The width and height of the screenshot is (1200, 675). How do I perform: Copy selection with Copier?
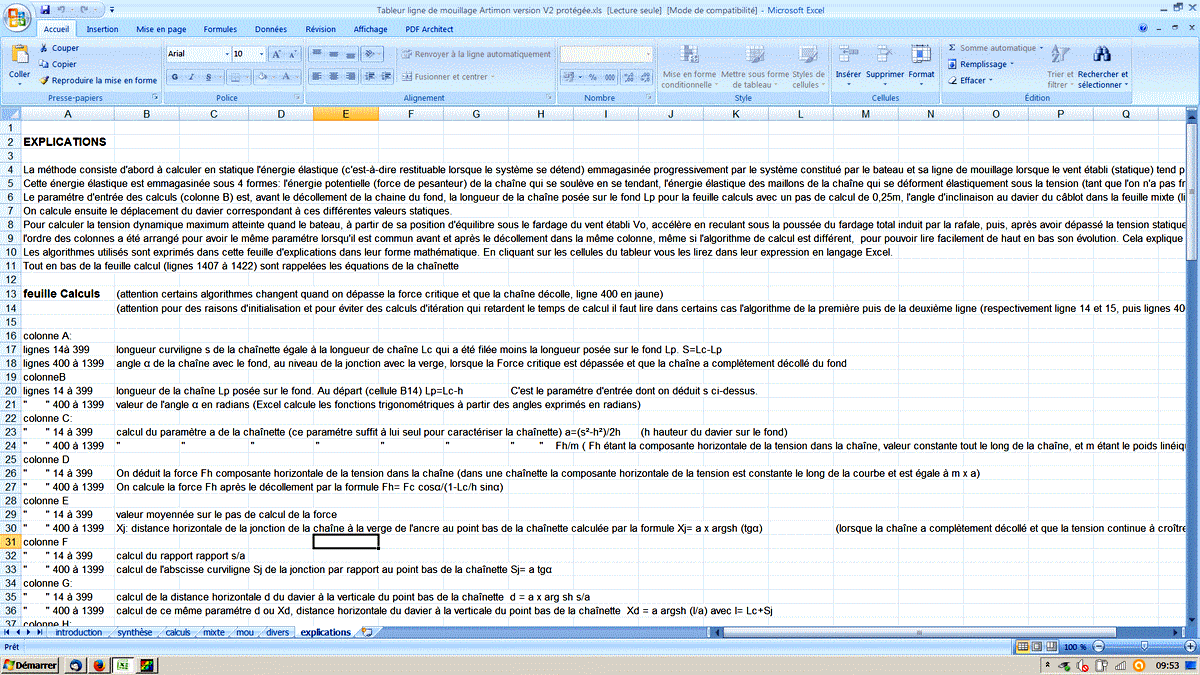click(x=58, y=64)
